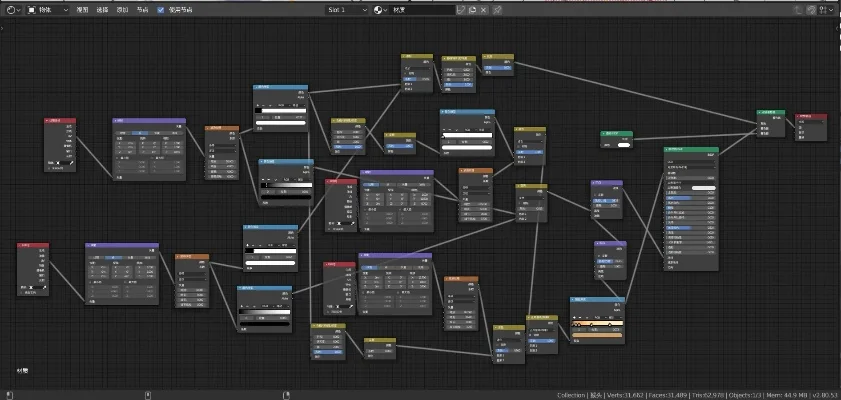Screen dimensions: 841x400
Task: Adjust the Strength slider in lower Bump node
Action: 610,261
